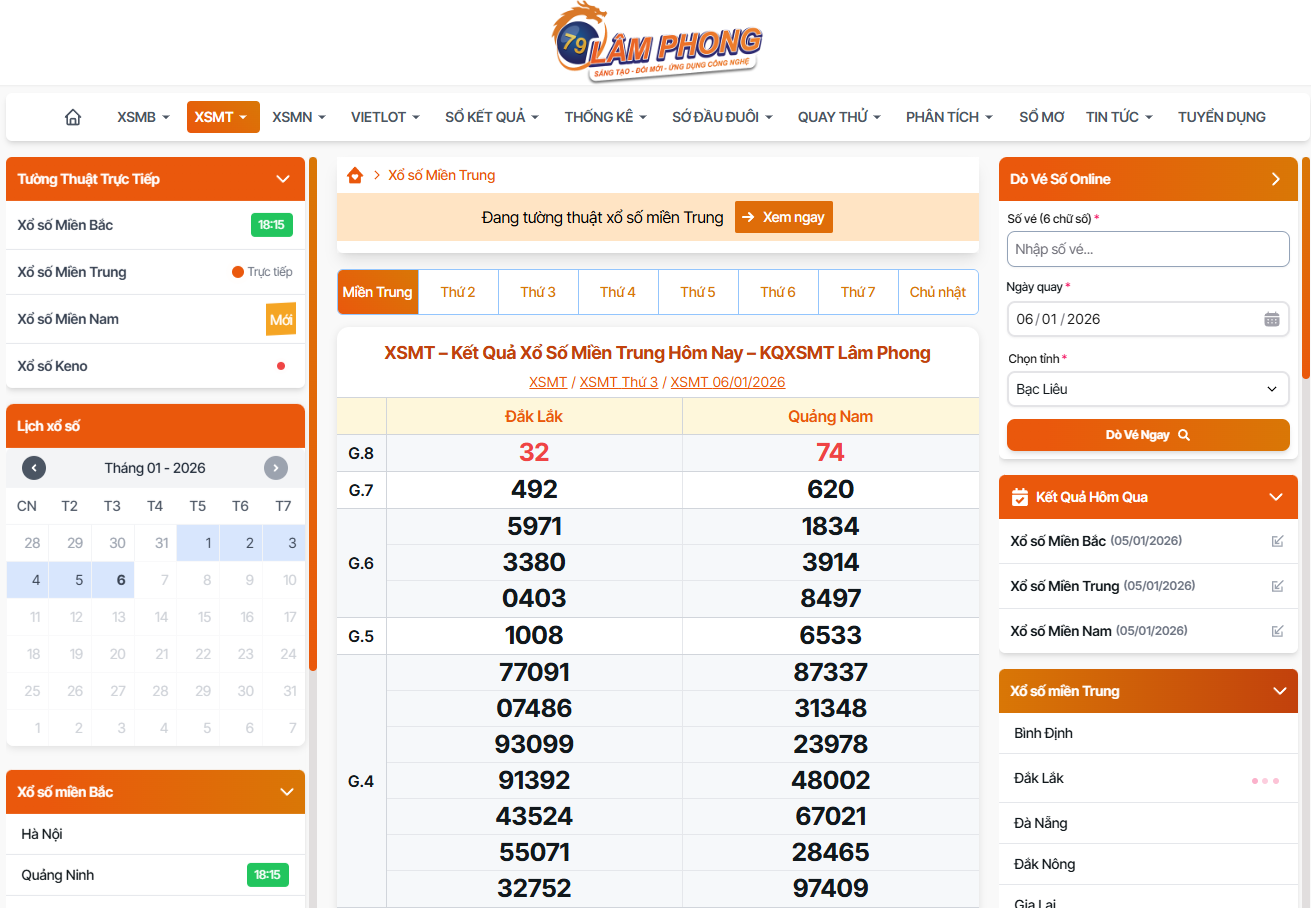The height and width of the screenshot is (908, 1311).
Task: Open the VIETLOT menu
Action: click(x=385, y=117)
